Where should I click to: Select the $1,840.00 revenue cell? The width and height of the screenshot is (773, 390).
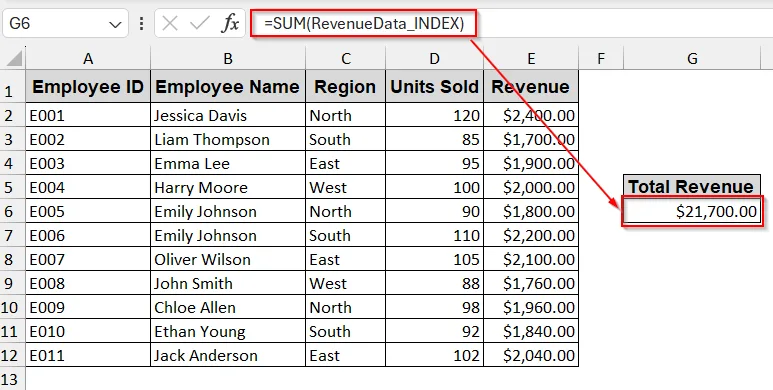coord(531,331)
